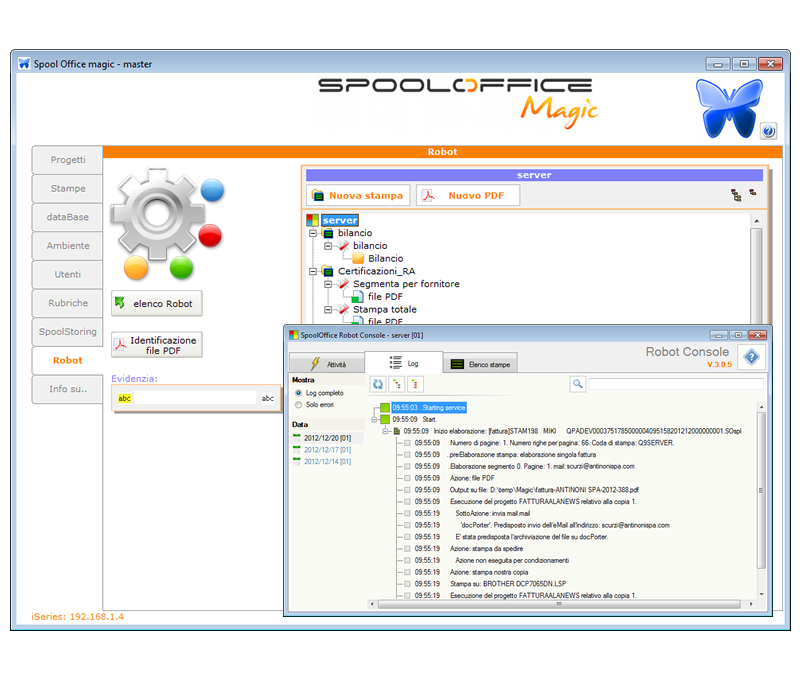The height and width of the screenshot is (680, 800).
Task: Select the Bilancio folder item
Action: 385,259
